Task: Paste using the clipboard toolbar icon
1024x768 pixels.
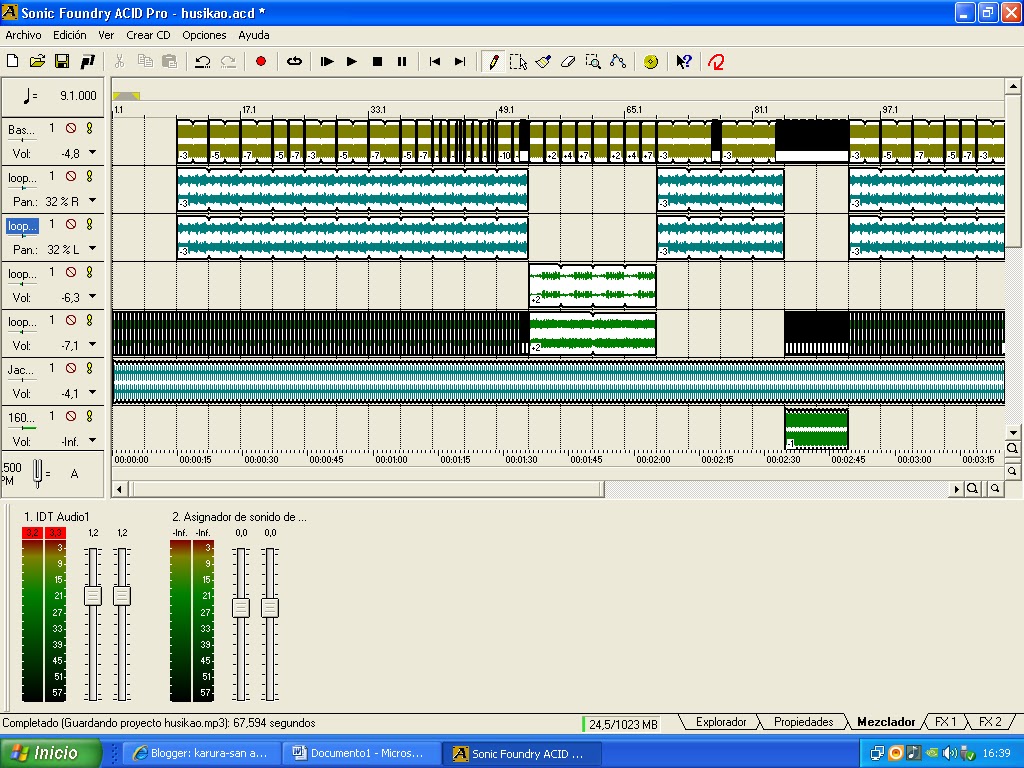Action: coord(169,61)
